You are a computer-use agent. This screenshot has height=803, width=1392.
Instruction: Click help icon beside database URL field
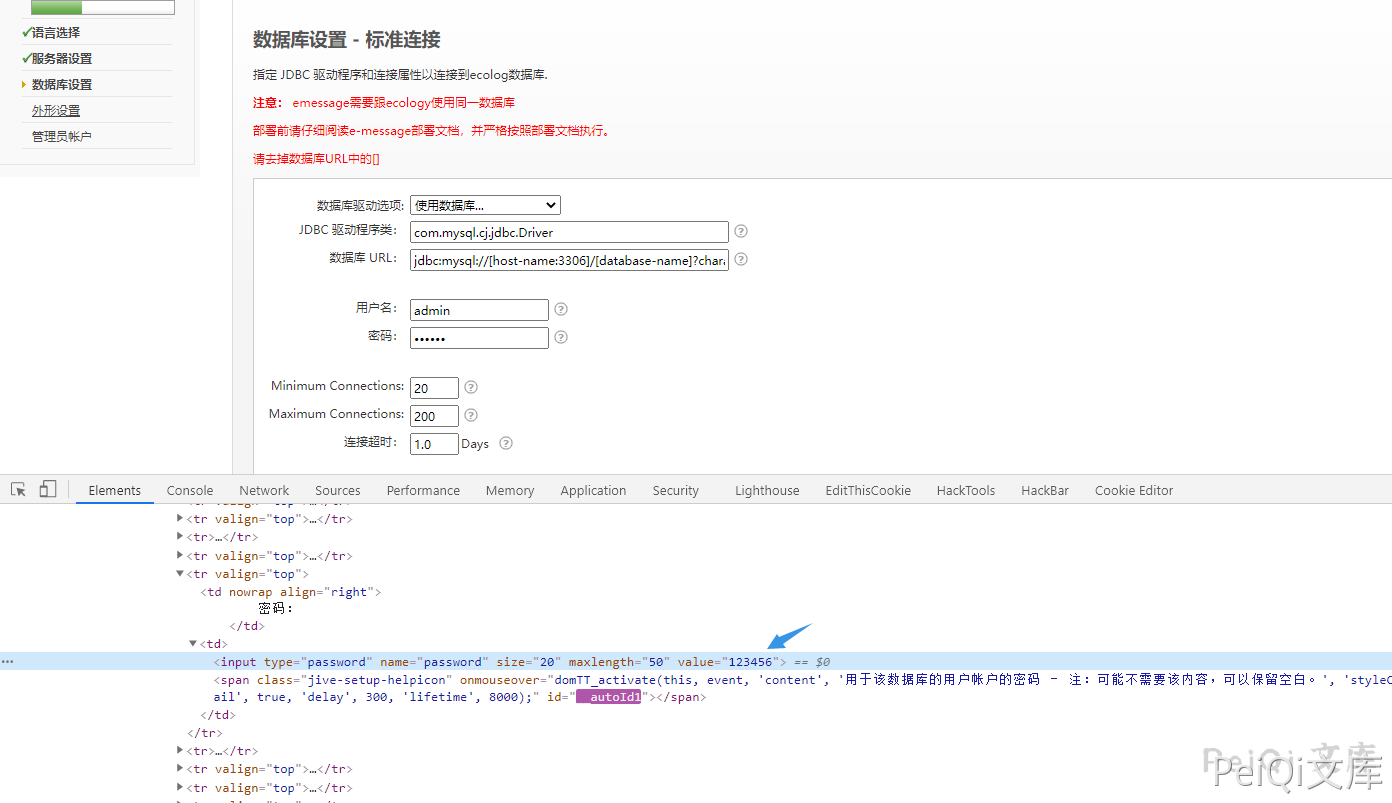741,259
